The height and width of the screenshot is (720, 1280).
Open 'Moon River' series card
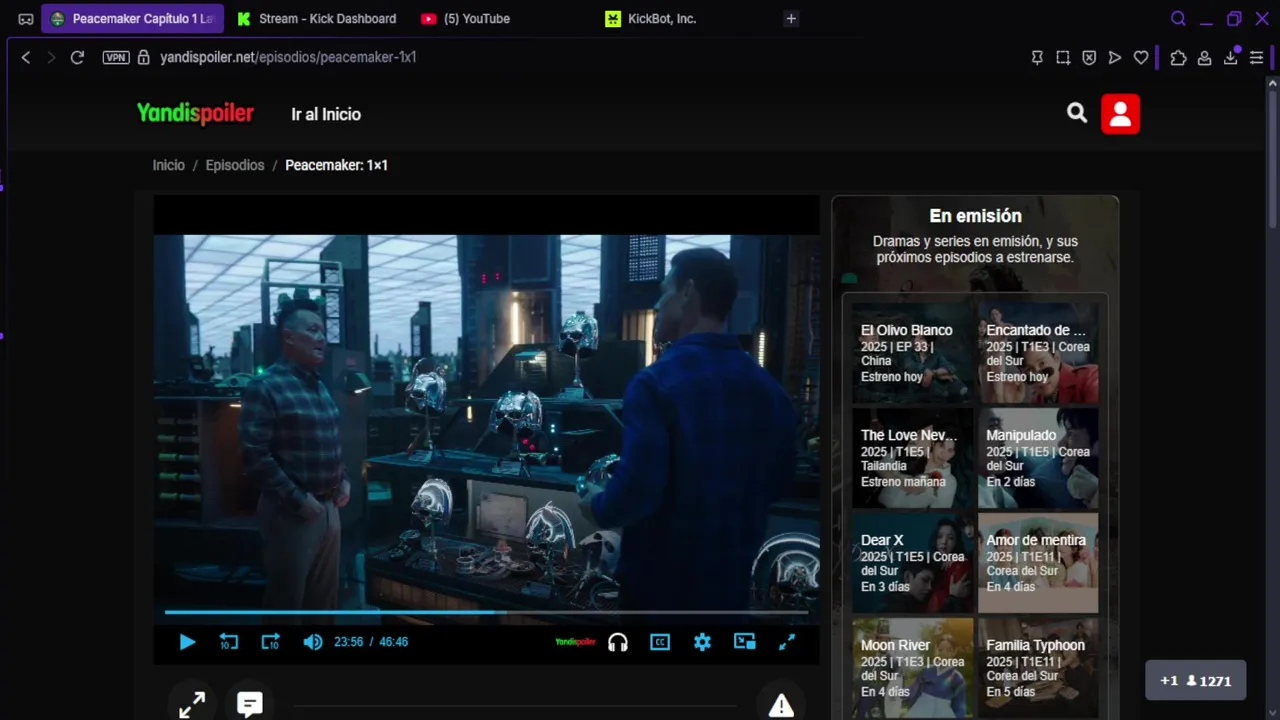912,668
